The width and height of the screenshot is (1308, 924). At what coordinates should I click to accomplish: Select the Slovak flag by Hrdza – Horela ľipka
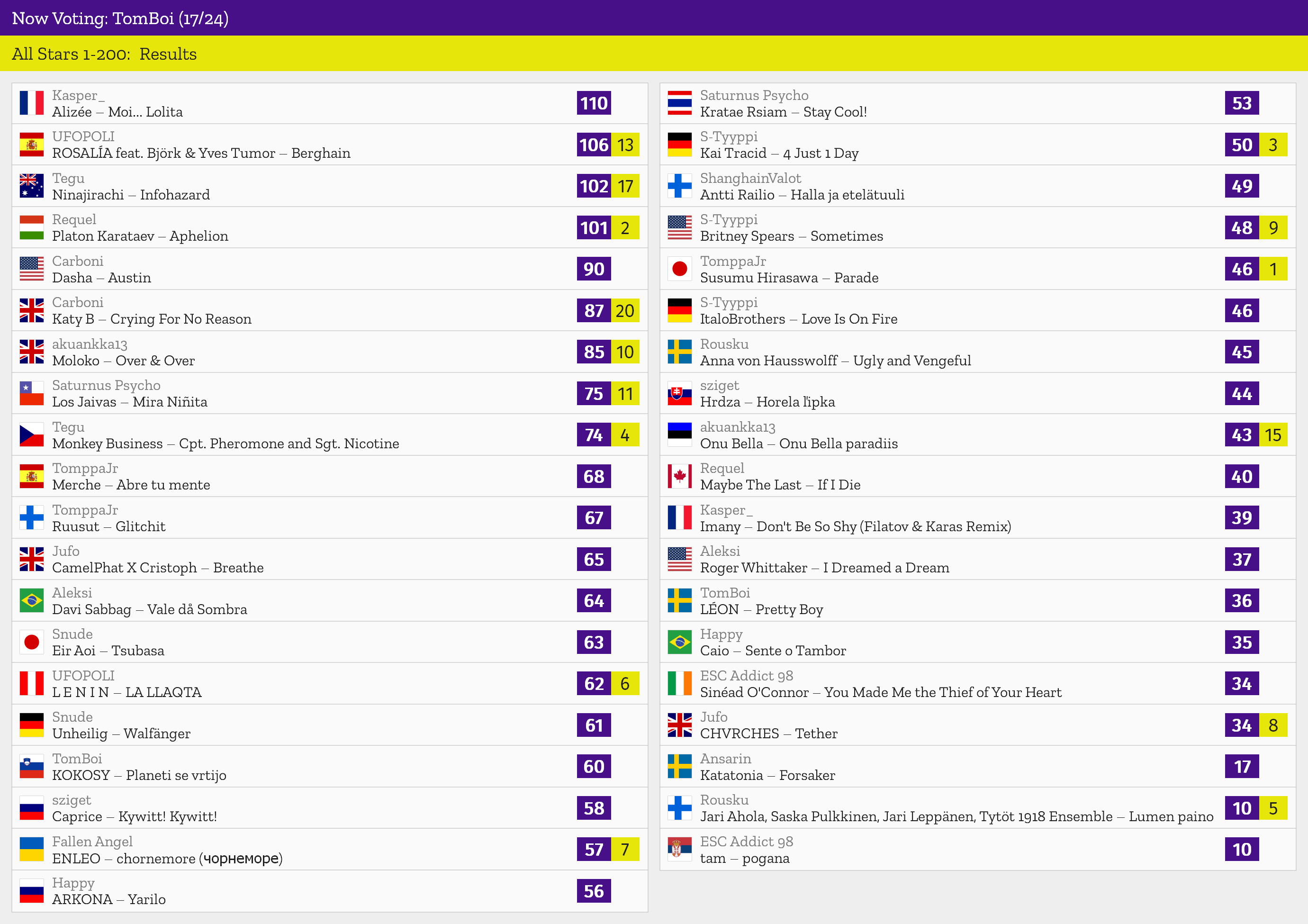pyautogui.click(x=680, y=393)
